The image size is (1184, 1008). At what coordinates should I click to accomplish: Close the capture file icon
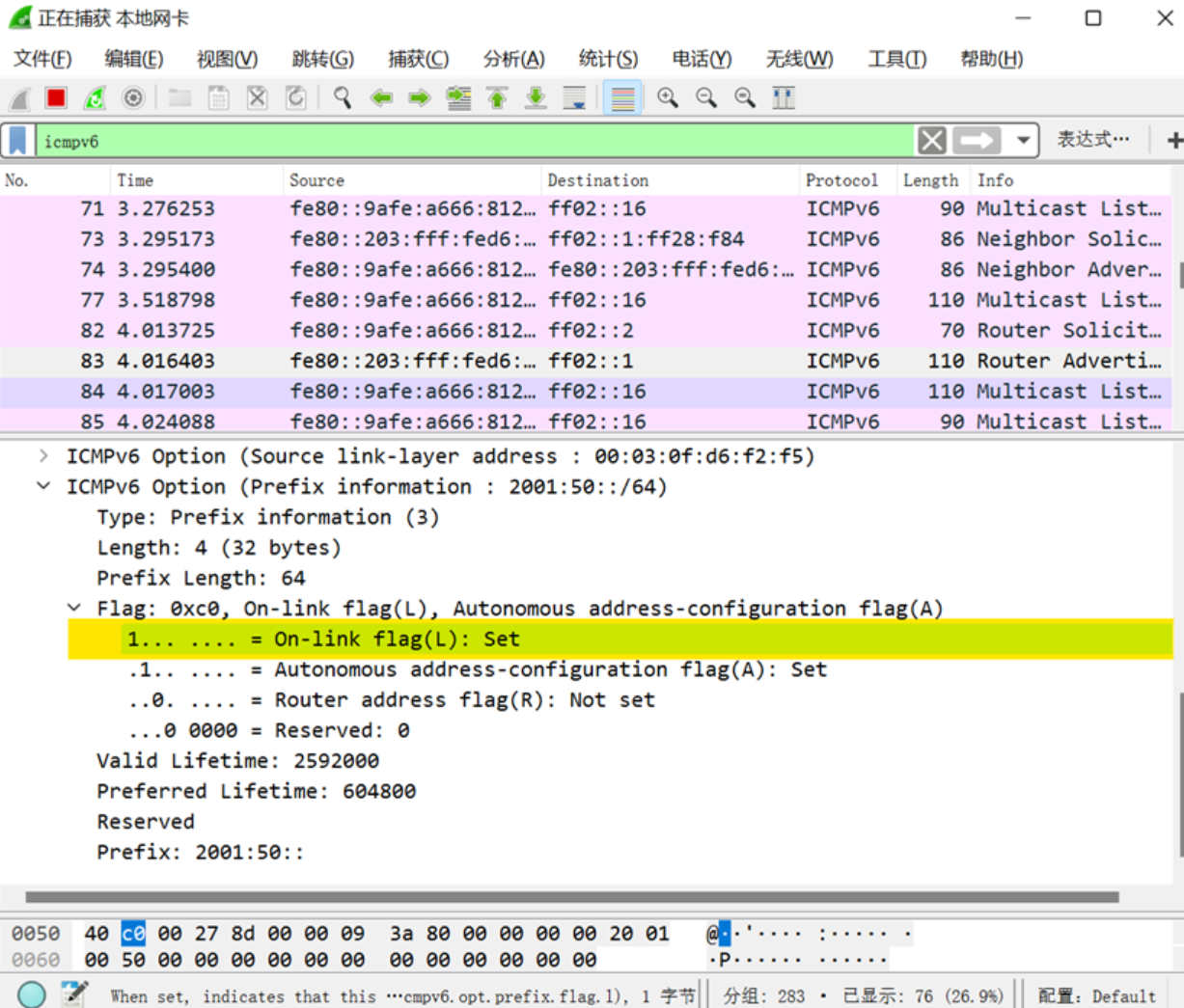click(x=257, y=98)
